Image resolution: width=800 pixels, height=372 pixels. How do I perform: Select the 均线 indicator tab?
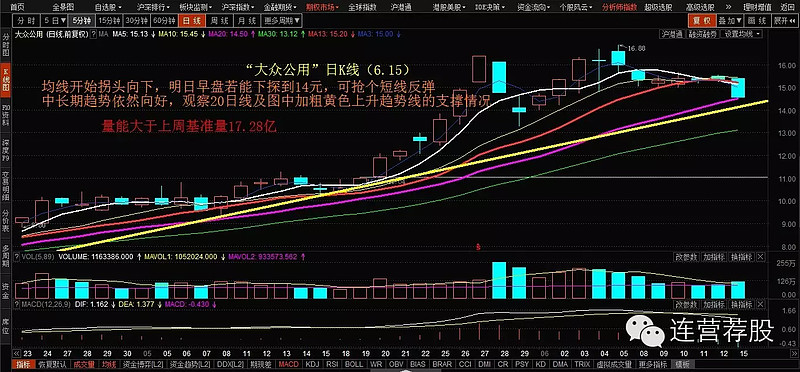pyautogui.click(x=109, y=364)
